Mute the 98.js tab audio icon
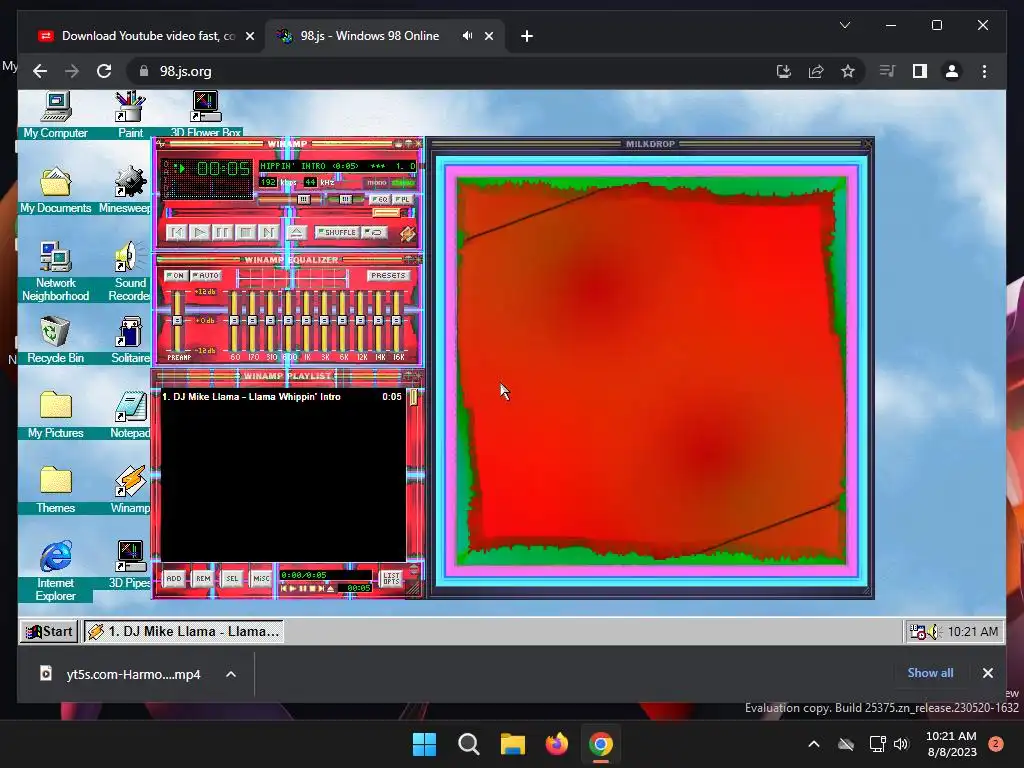 point(468,36)
